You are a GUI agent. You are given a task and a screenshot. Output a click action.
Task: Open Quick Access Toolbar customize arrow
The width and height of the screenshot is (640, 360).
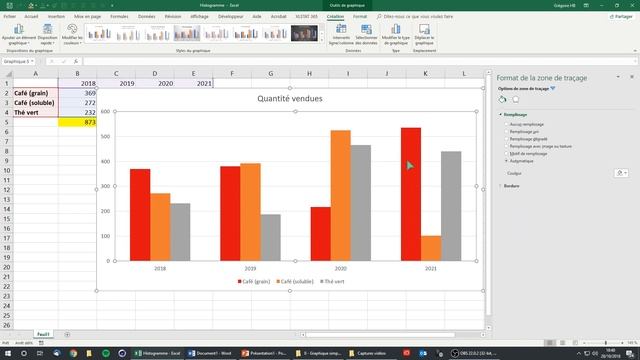112,5
